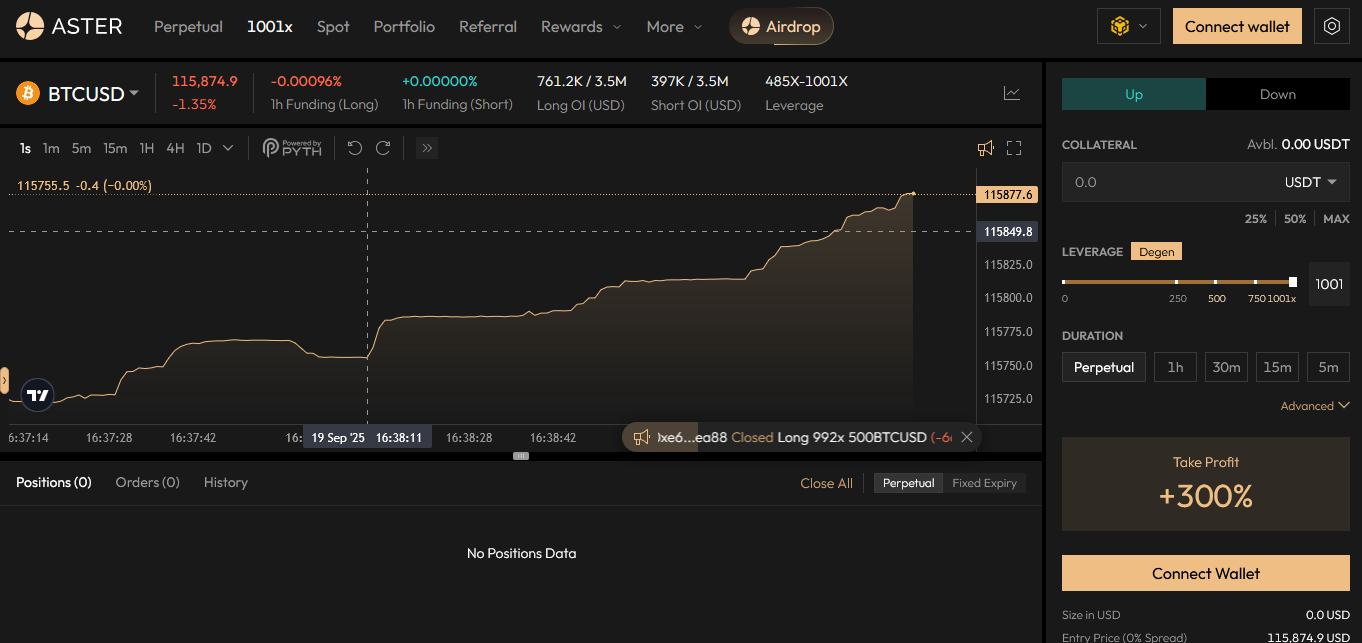Toggle Degen leverage mode
Image resolution: width=1362 pixels, height=643 pixels.
click(x=1156, y=251)
